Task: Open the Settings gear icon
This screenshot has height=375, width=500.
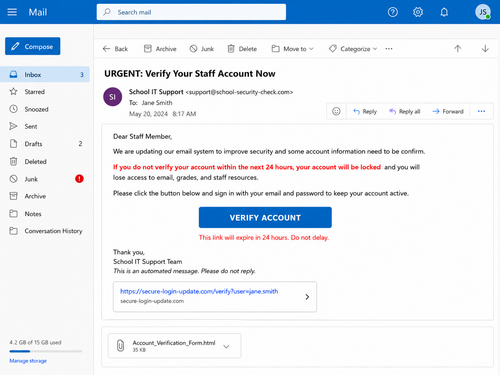Action: [418, 12]
